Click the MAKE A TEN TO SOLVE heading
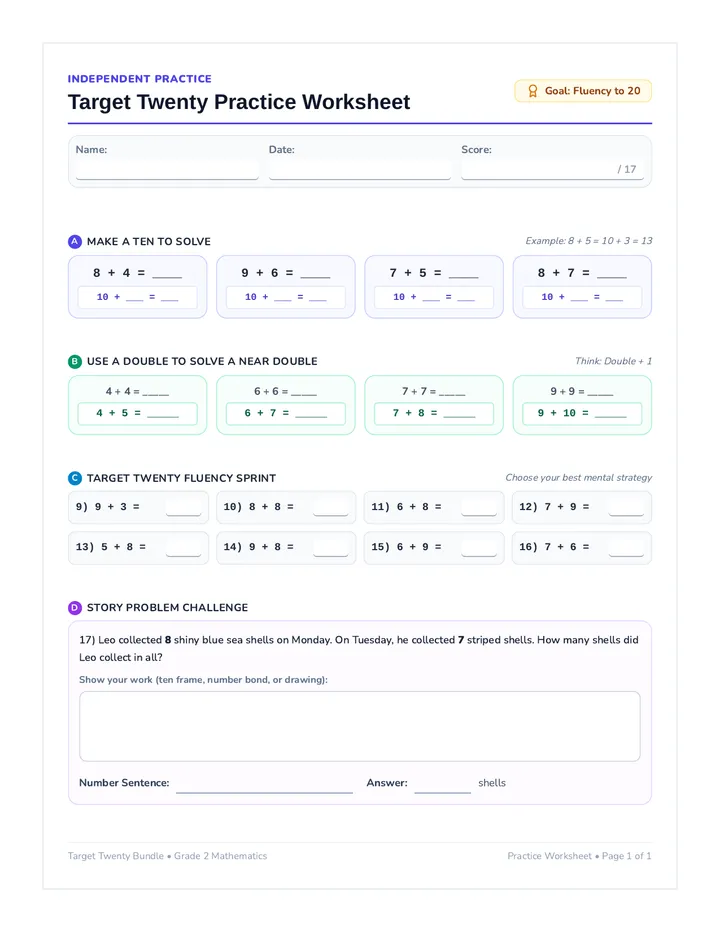 [x=149, y=241]
